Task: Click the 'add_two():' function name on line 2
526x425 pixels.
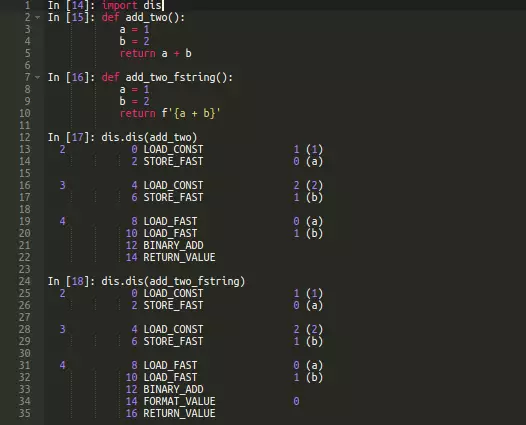Action: 155,17
